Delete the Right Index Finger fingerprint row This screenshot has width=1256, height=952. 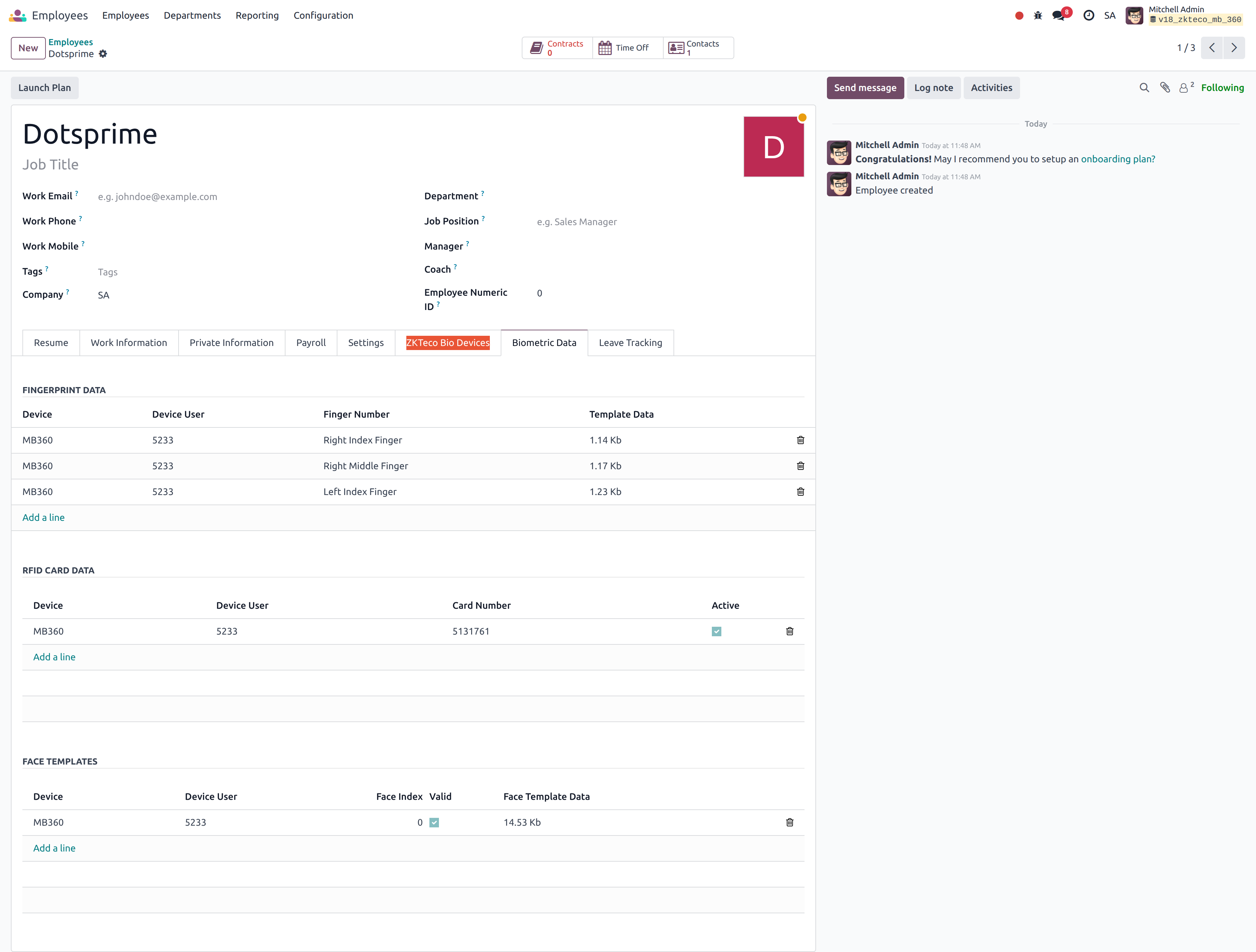[800, 440]
